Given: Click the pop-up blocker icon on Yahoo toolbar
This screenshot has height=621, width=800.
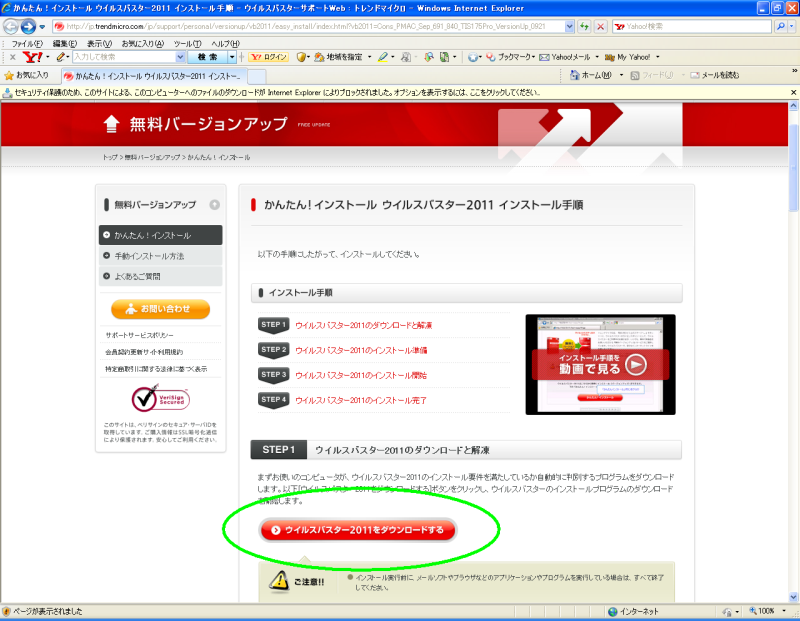Looking at the screenshot, I should tap(429, 57).
